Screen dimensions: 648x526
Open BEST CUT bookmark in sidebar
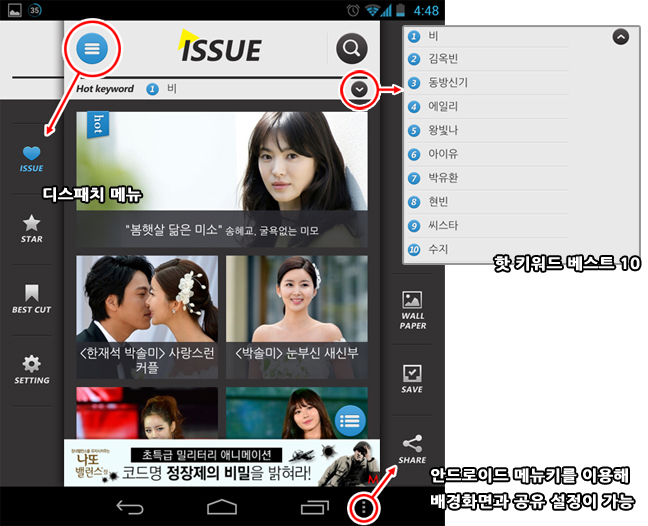(x=32, y=298)
